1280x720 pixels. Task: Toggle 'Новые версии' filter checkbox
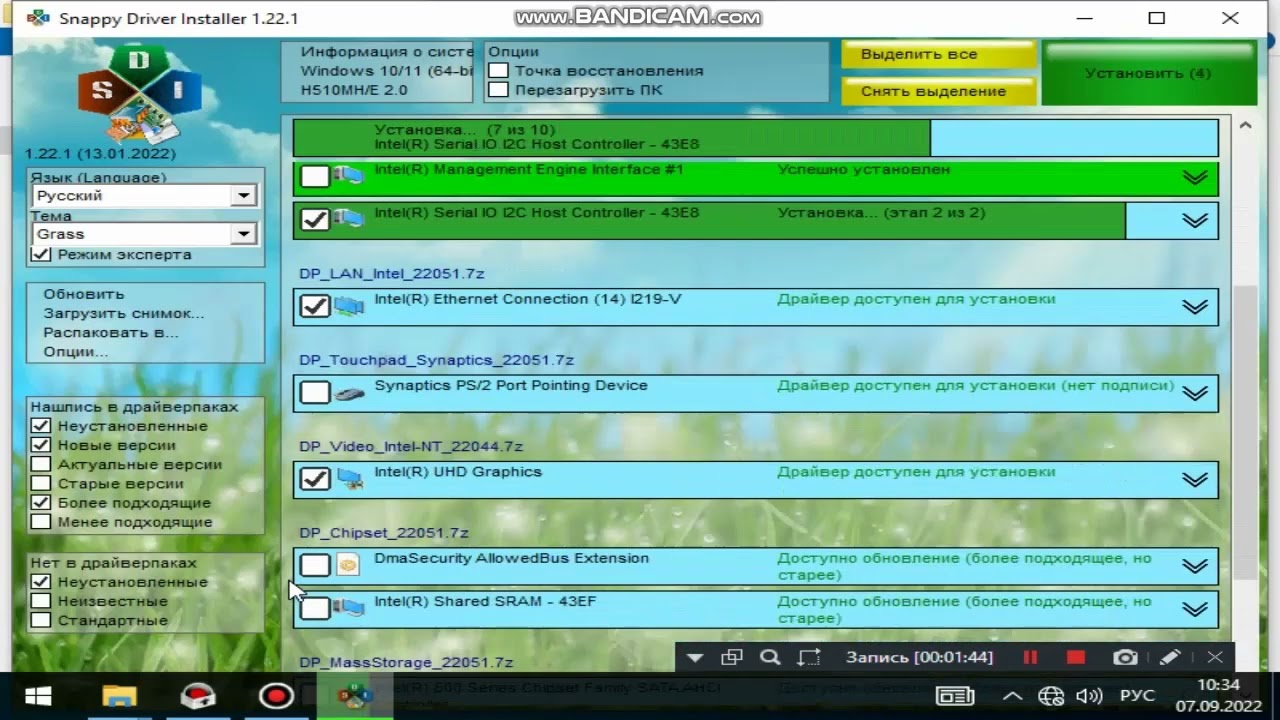pyautogui.click(x=41, y=445)
